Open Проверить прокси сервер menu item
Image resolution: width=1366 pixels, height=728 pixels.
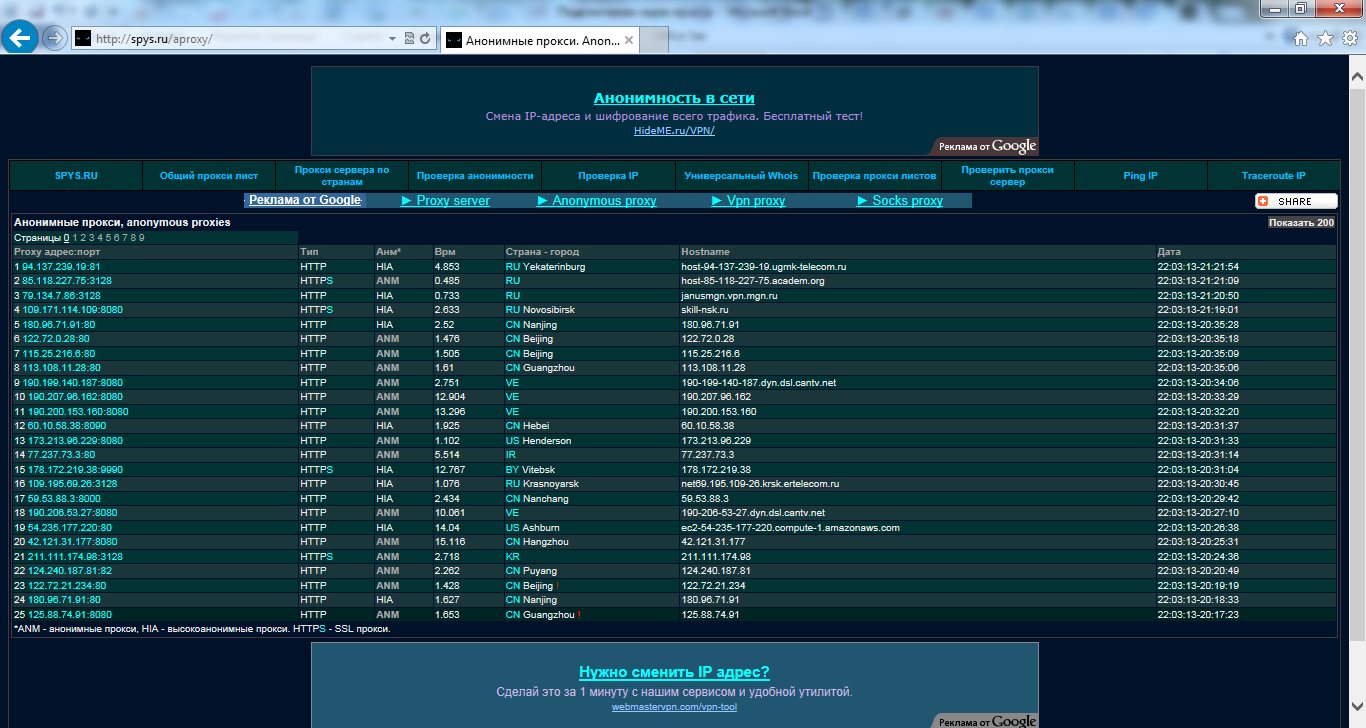[x=1007, y=176]
